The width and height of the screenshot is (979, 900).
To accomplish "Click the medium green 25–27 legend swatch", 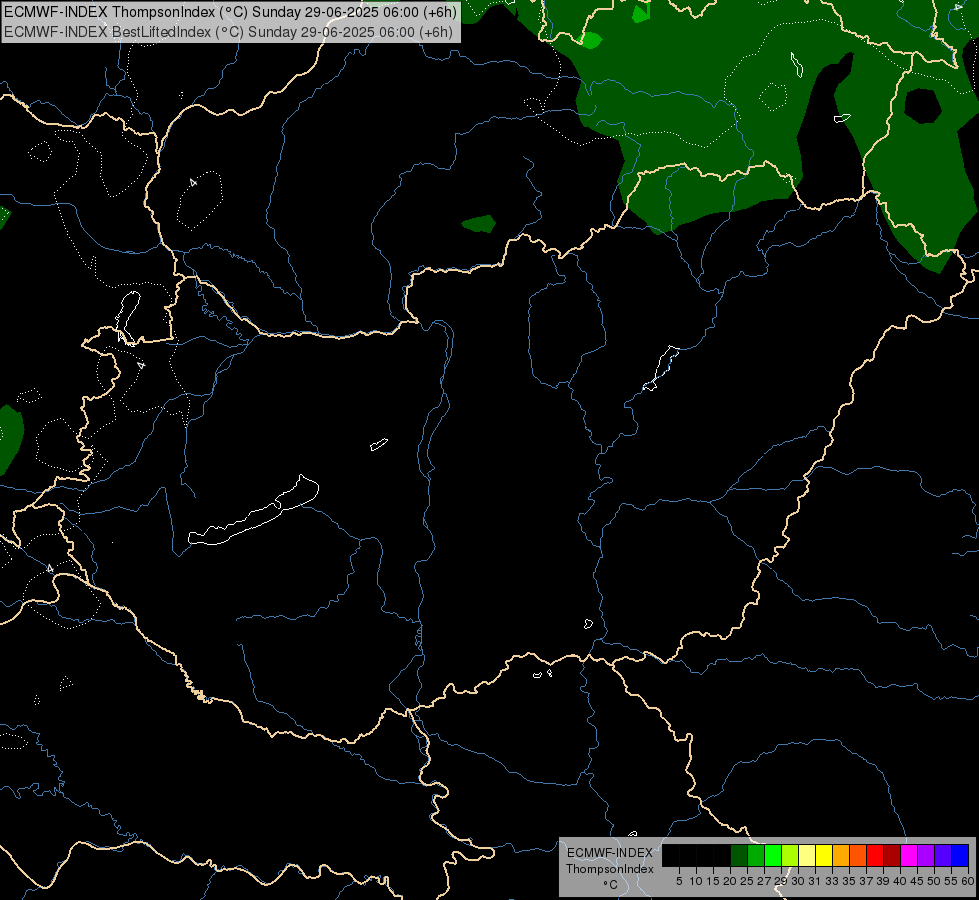I will (756, 855).
